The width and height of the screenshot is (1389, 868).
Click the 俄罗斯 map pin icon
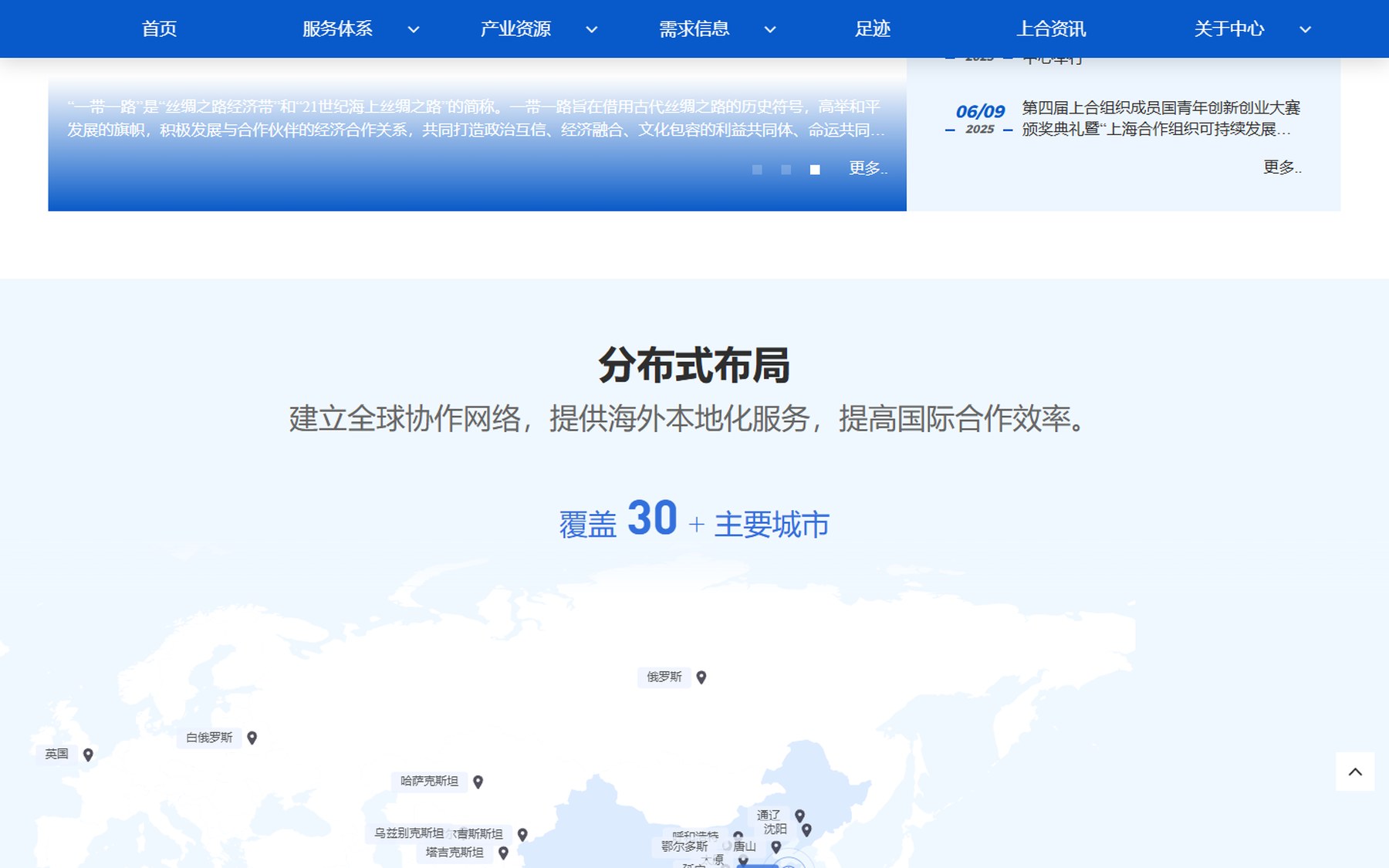click(x=701, y=677)
